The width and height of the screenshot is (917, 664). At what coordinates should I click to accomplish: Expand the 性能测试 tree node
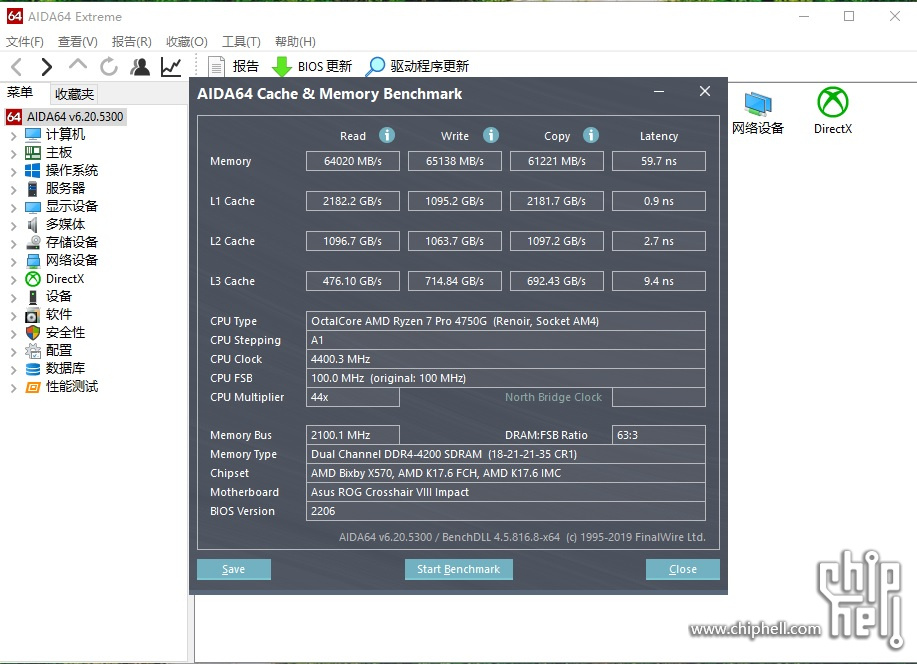click(x=13, y=387)
